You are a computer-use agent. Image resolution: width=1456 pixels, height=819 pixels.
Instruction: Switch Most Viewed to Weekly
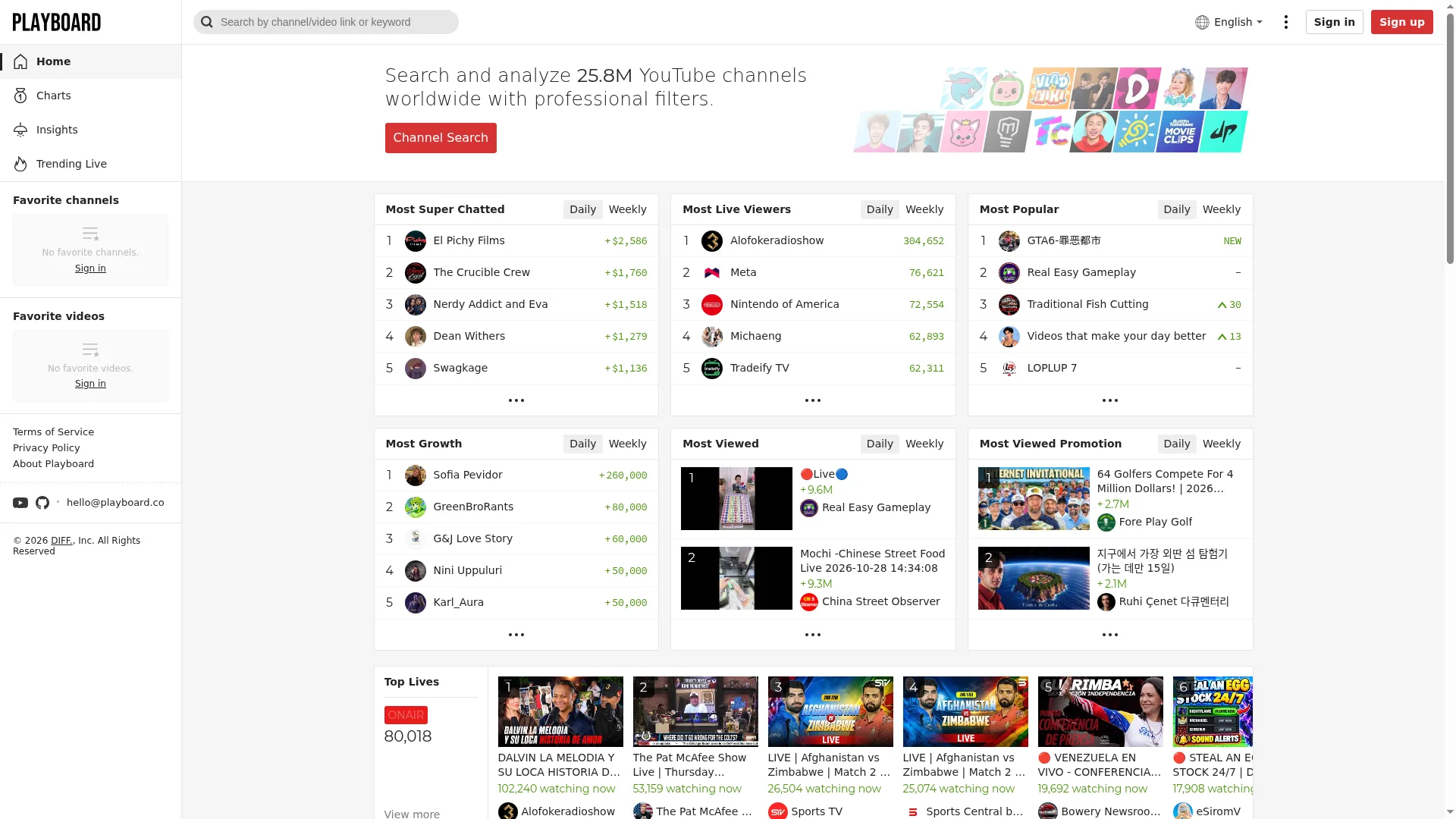(x=924, y=444)
